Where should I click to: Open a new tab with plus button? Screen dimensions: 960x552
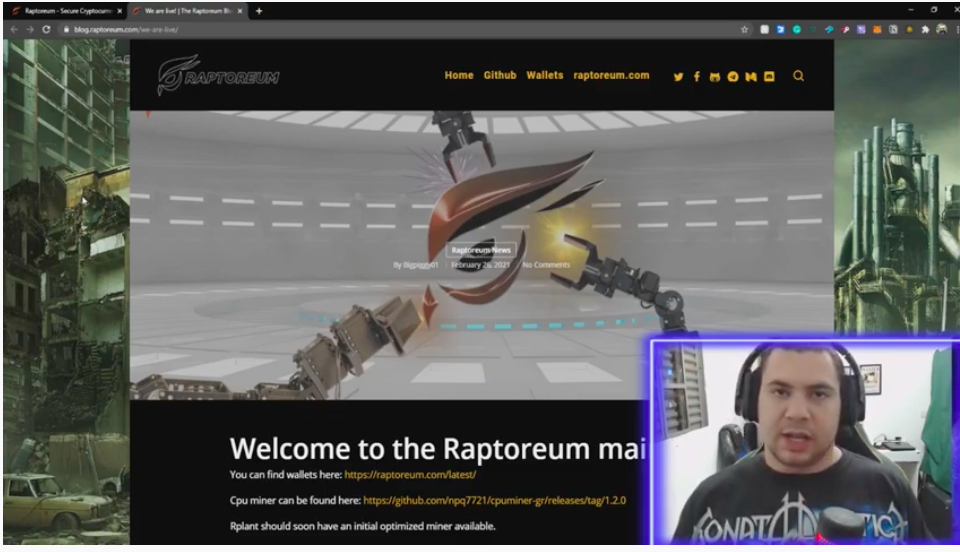259,11
